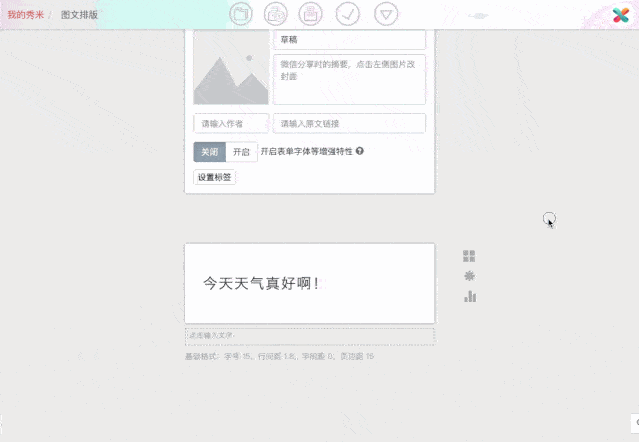Open the down-triangle more menu in toolbar

(386, 14)
